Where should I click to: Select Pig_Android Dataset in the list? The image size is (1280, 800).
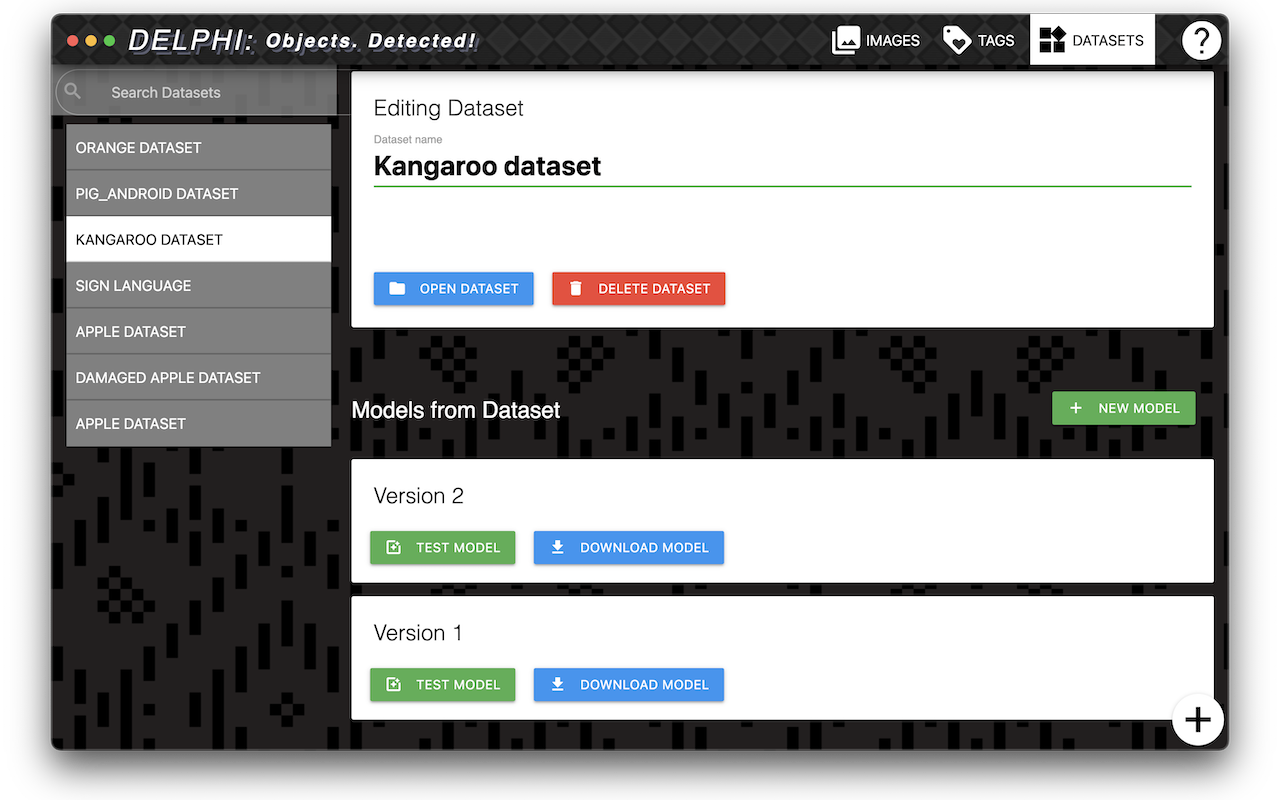coord(198,194)
